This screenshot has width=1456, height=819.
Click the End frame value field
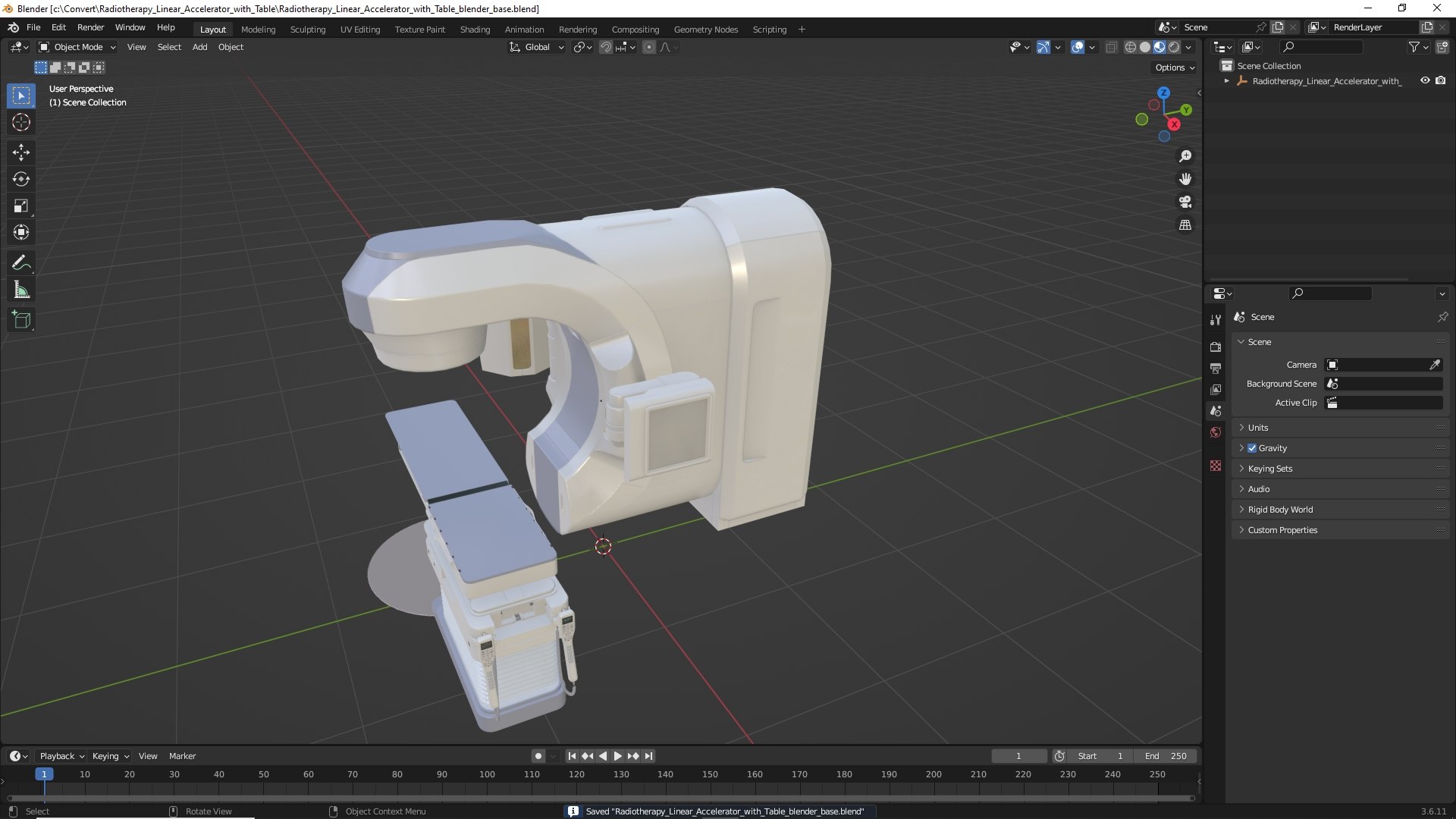[x=1166, y=756]
